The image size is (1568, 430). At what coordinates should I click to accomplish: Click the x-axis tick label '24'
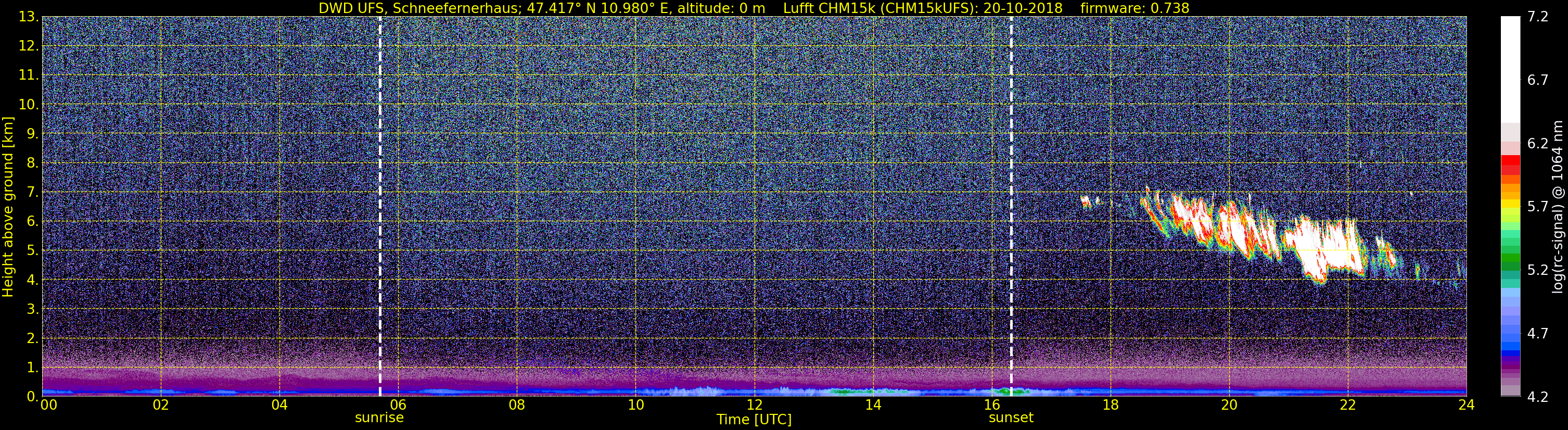[x=1467, y=405]
